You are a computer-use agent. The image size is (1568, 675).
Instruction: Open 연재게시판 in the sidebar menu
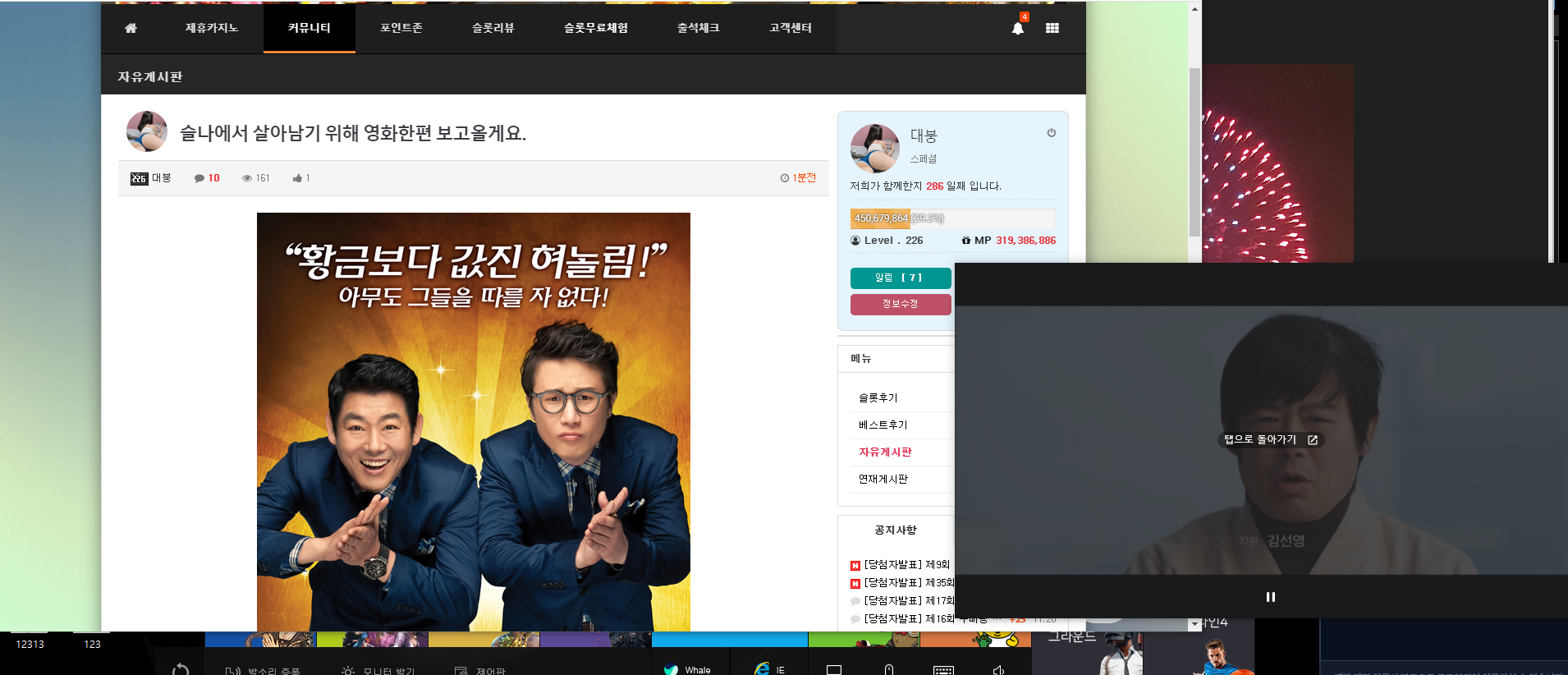point(883,480)
